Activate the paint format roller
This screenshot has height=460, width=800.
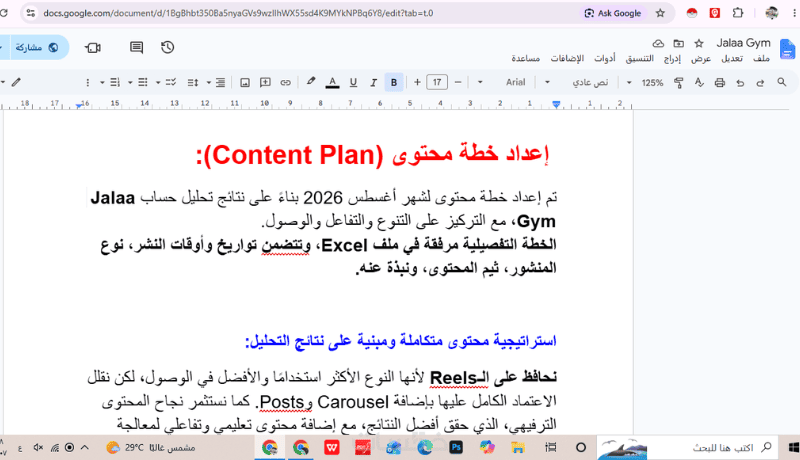(x=679, y=83)
